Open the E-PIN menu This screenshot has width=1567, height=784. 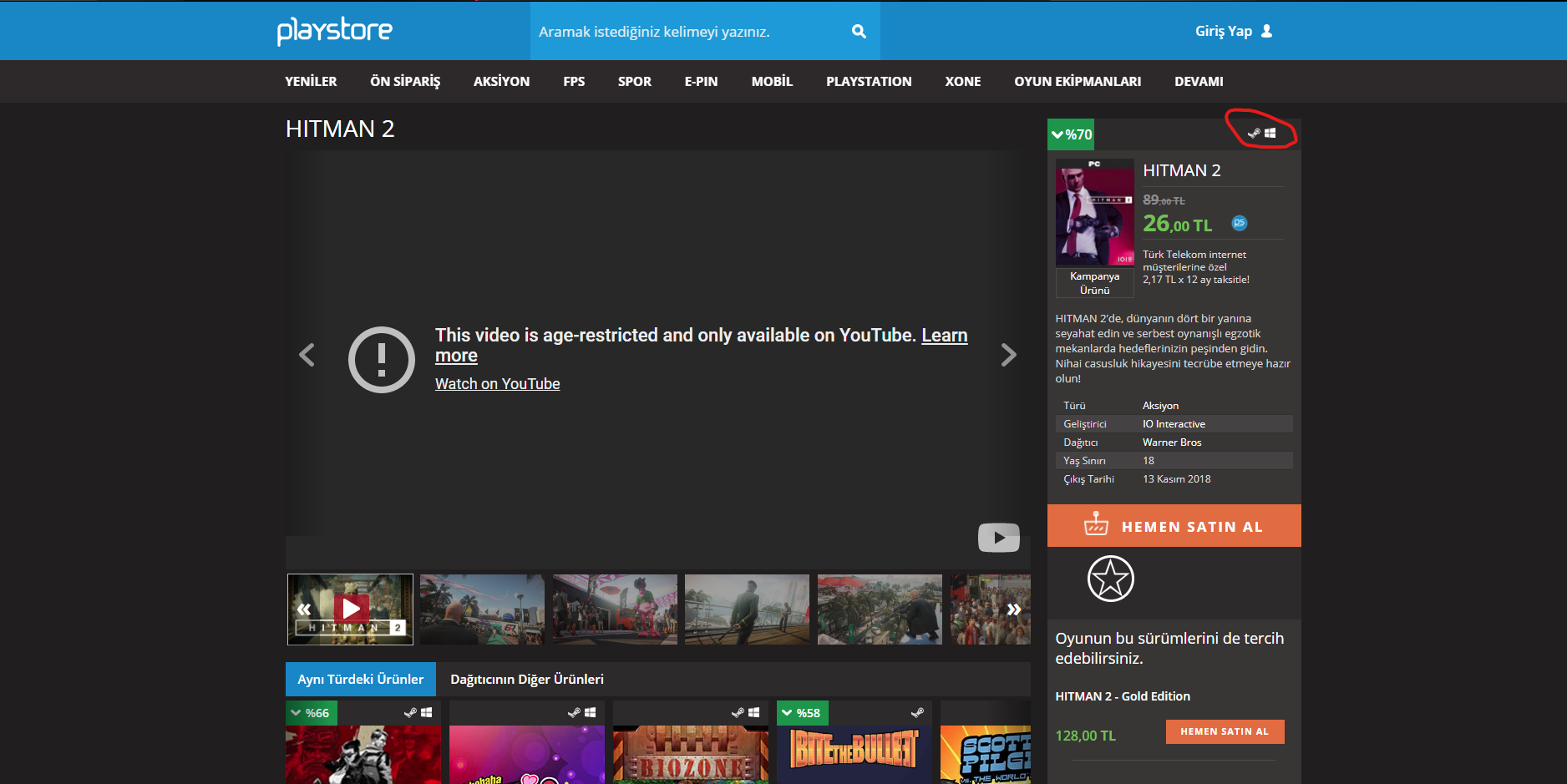coord(702,81)
